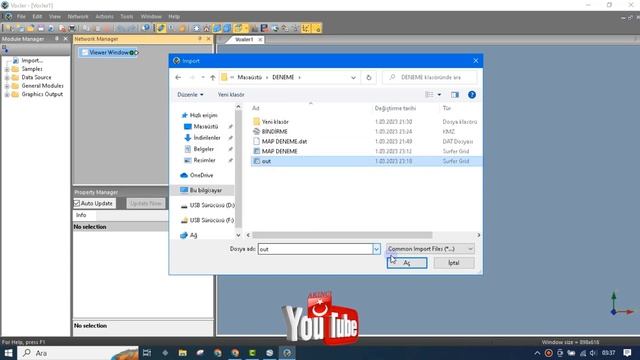
Task: Go back using the Import dialog arrow
Action: click(x=178, y=77)
